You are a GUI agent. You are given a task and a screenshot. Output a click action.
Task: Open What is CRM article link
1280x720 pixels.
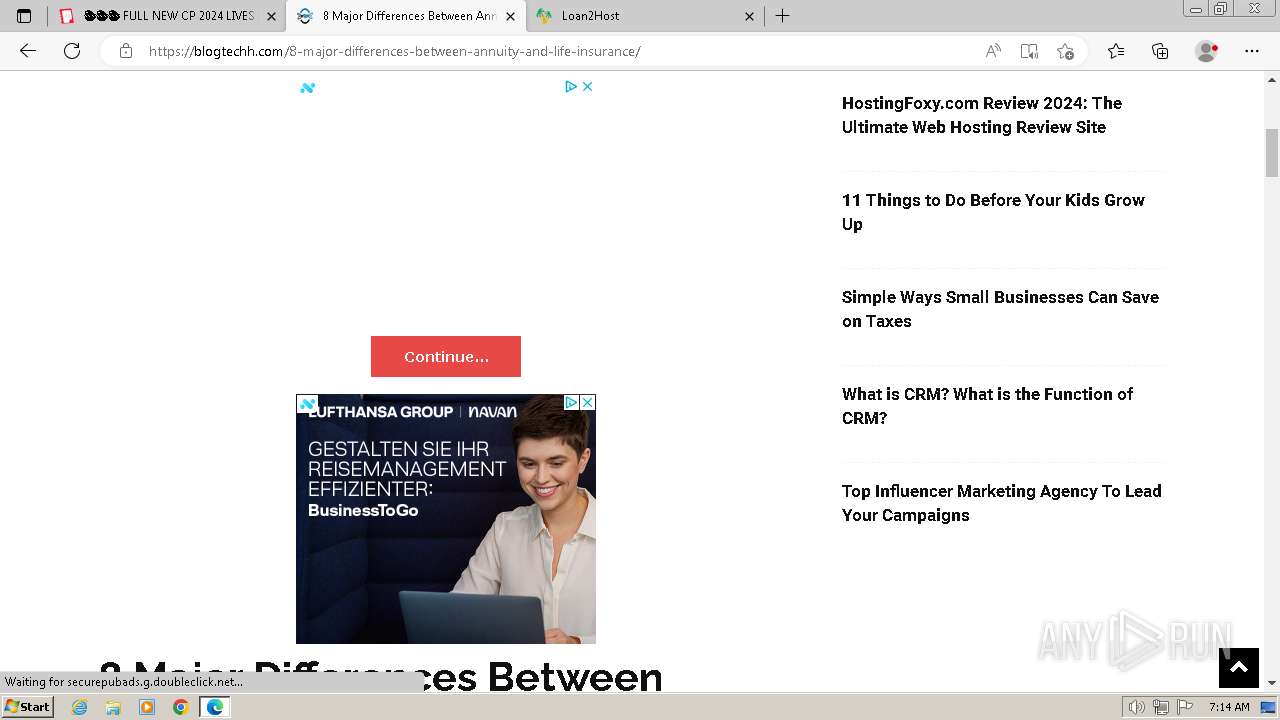pos(987,406)
